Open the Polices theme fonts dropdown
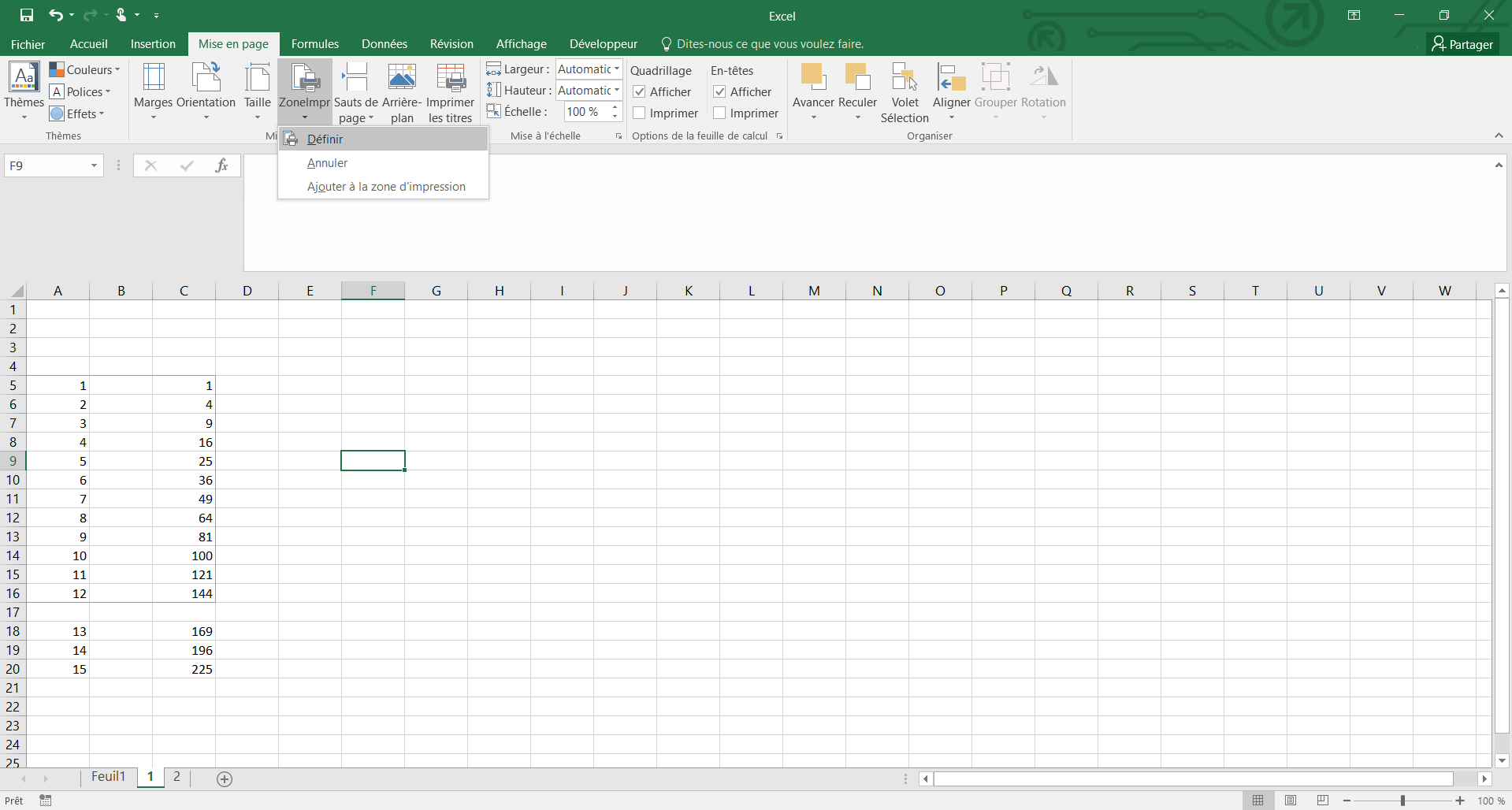 click(x=80, y=92)
